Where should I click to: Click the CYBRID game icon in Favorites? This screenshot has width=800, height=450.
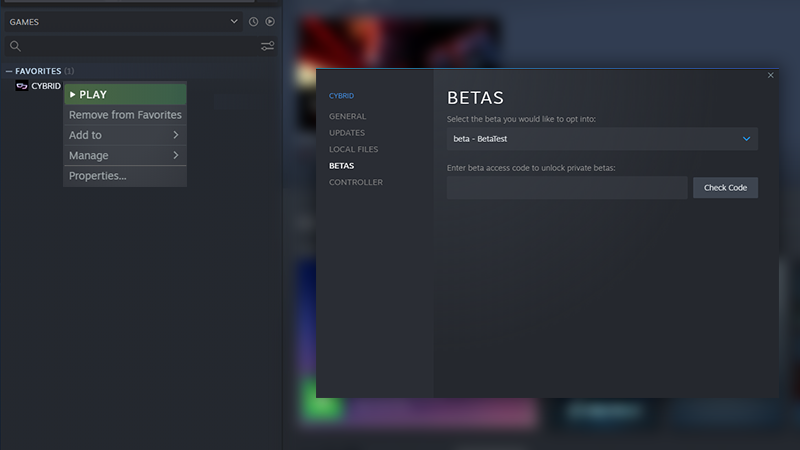tap(22, 86)
